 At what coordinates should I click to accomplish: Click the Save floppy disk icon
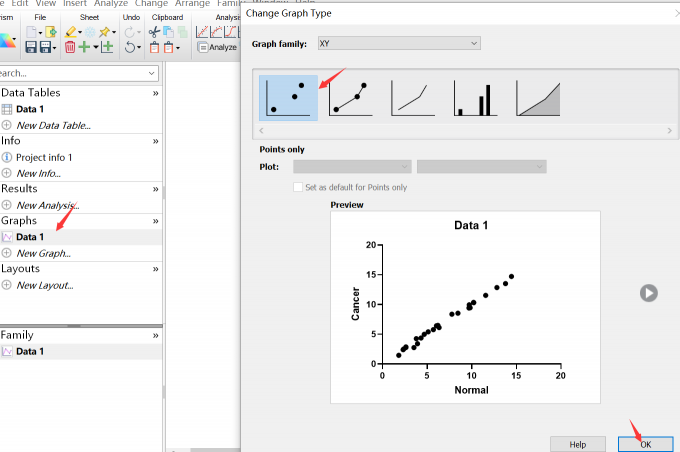click(x=31, y=47)
